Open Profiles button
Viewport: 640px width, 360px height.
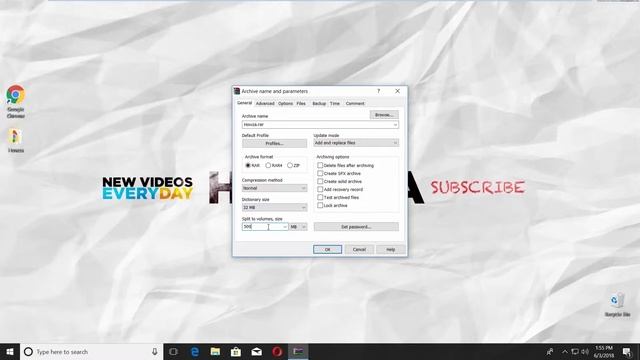[x=274, y=143]
